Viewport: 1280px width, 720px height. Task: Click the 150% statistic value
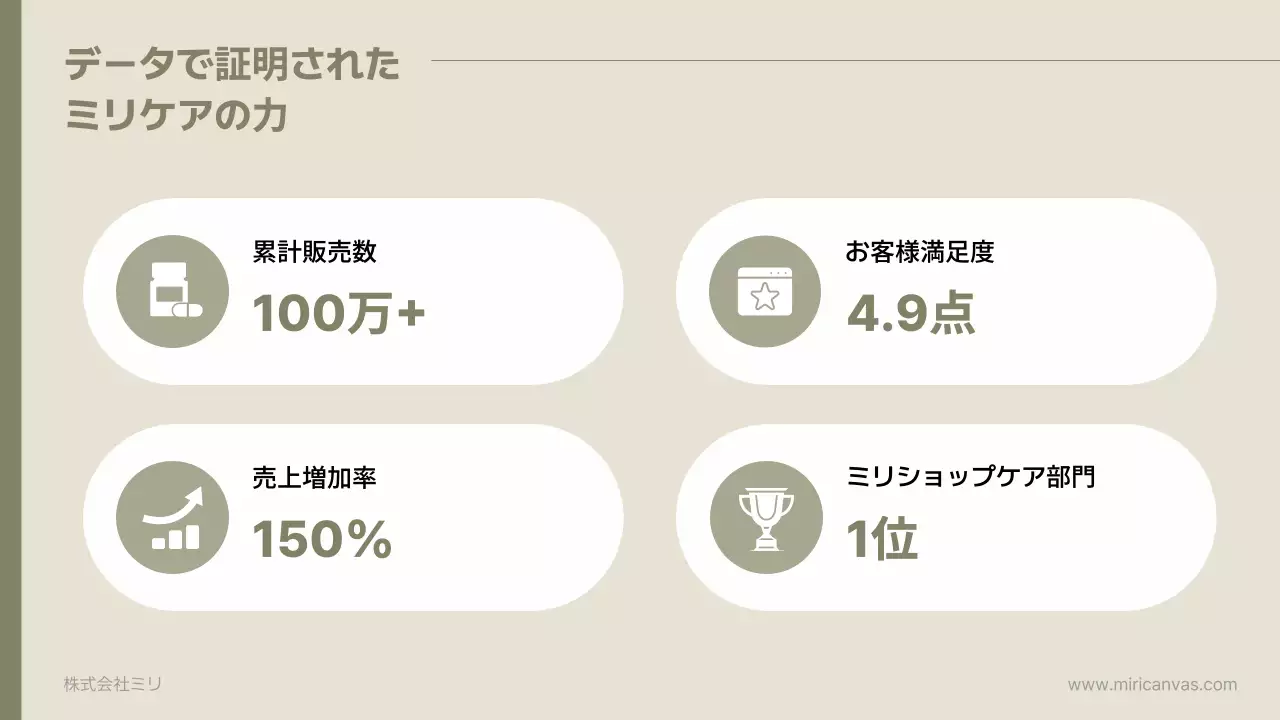(x=321, y=540)
